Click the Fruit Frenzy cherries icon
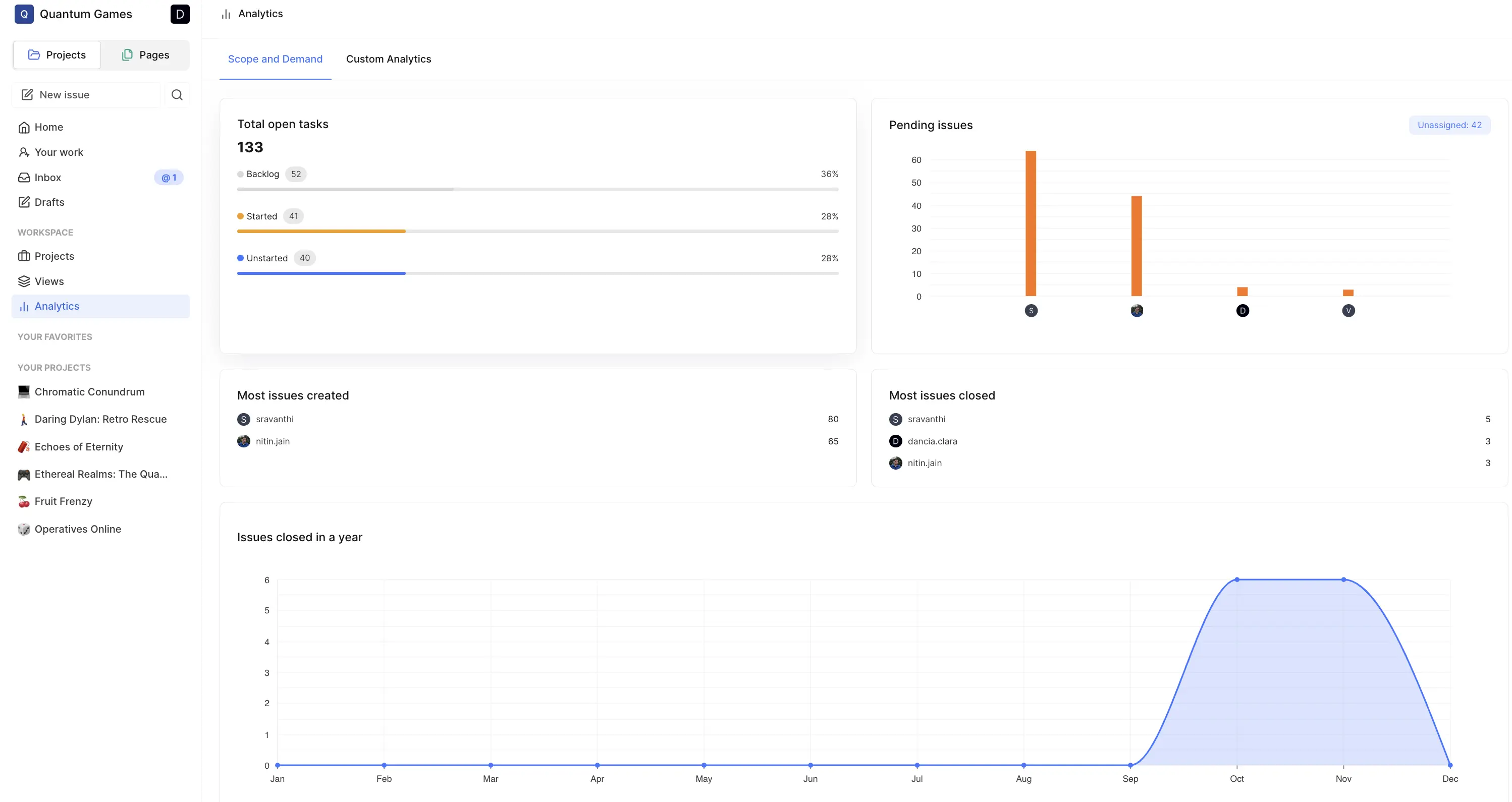The height and width of the screenshot is (802, 1512). pyautogui.click(x=24, y=501)
